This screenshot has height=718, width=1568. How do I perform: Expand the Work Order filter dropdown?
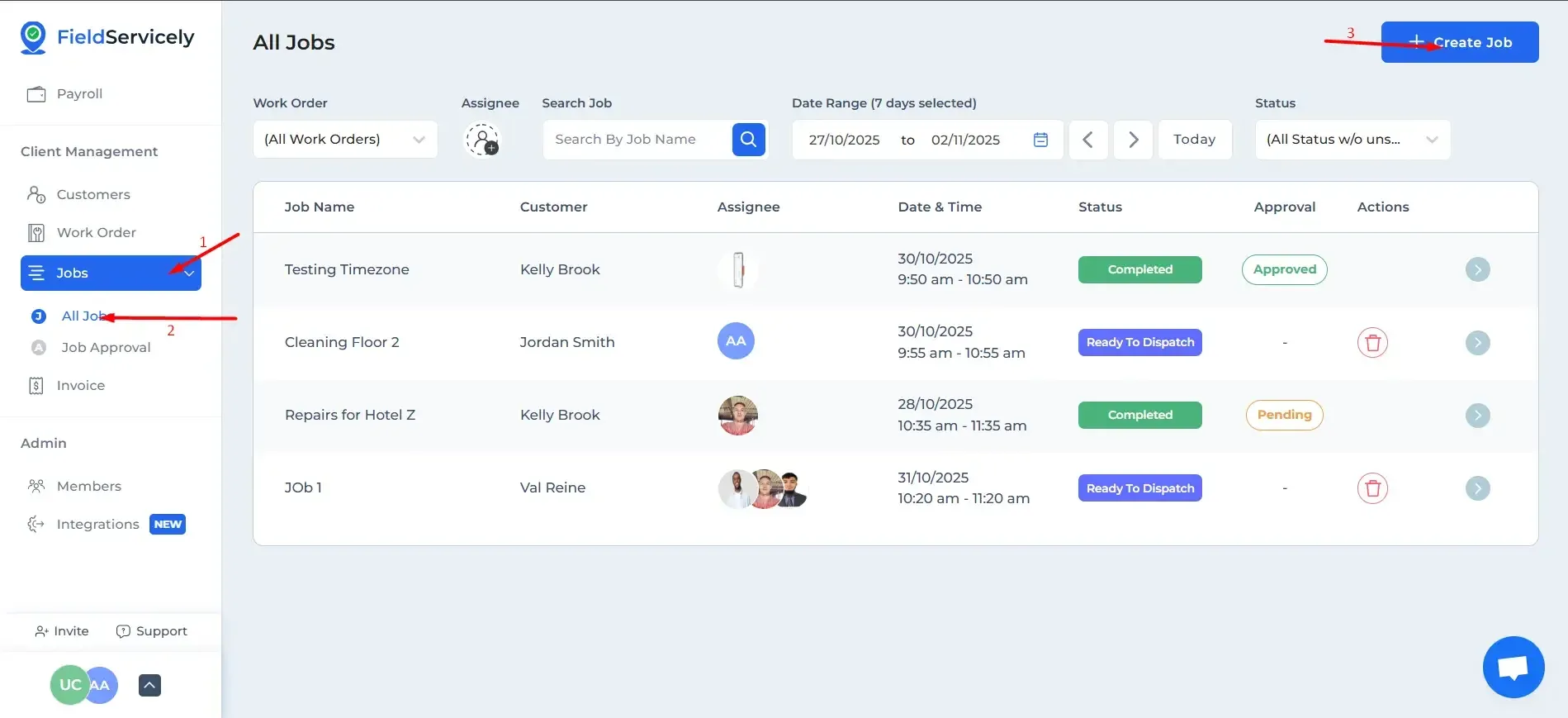(345, 140)
